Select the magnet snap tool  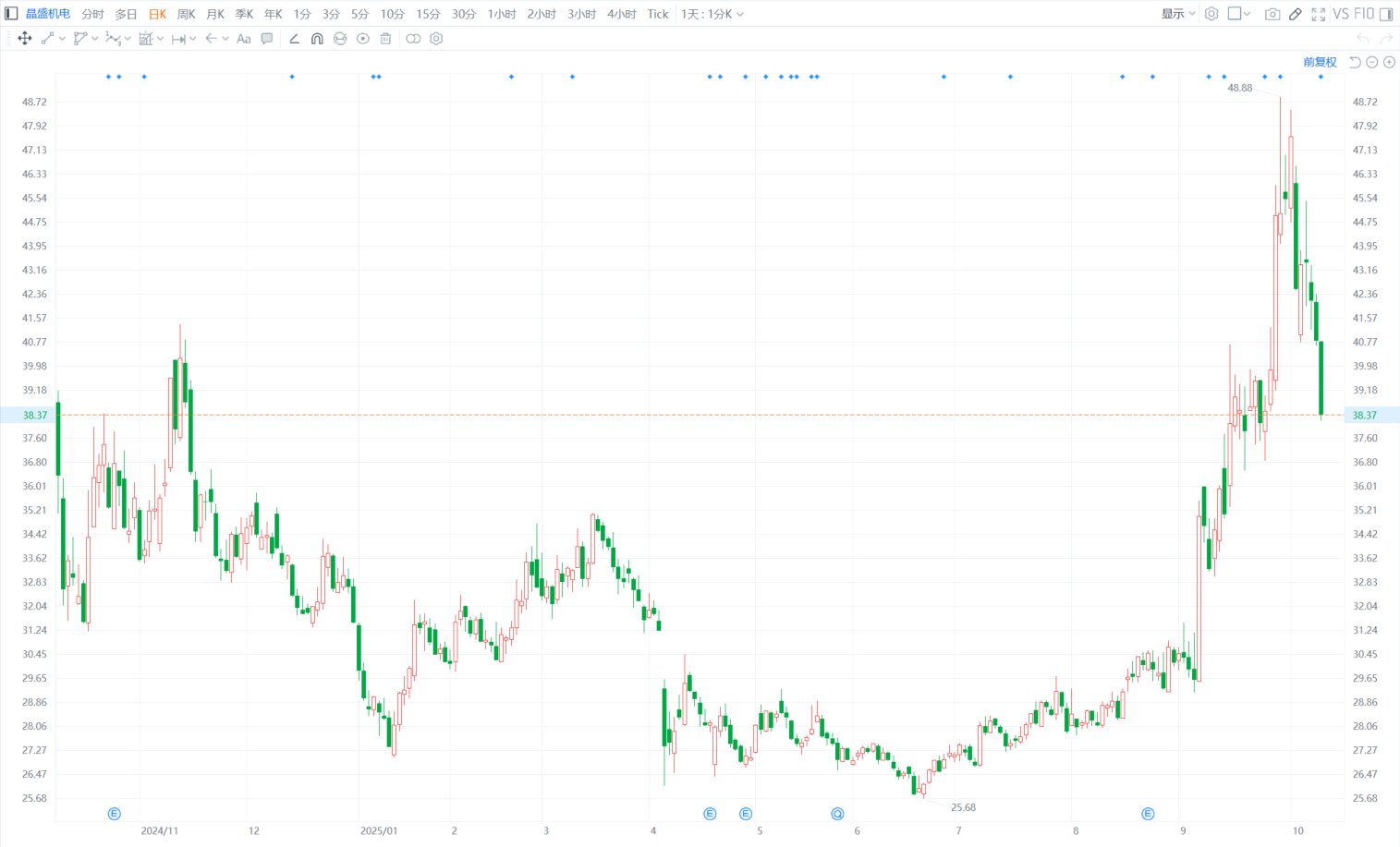317,39
